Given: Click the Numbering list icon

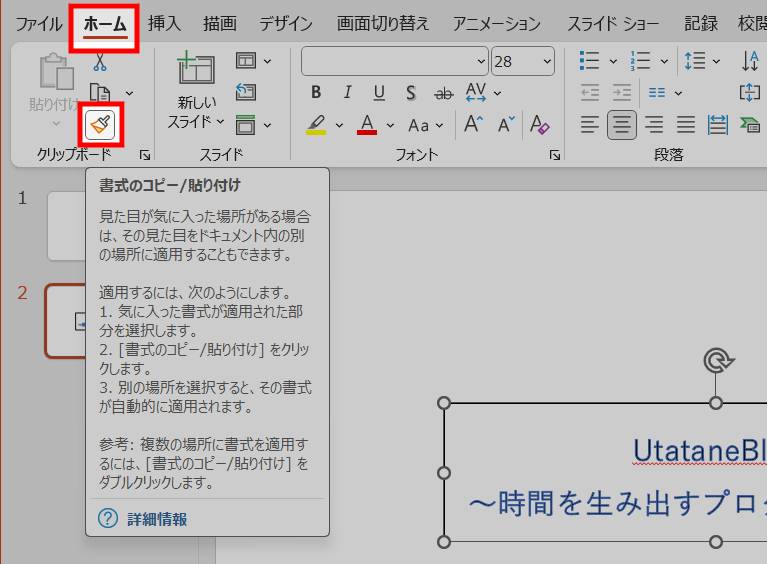Looking at the screenshot, I should [640, 61].
